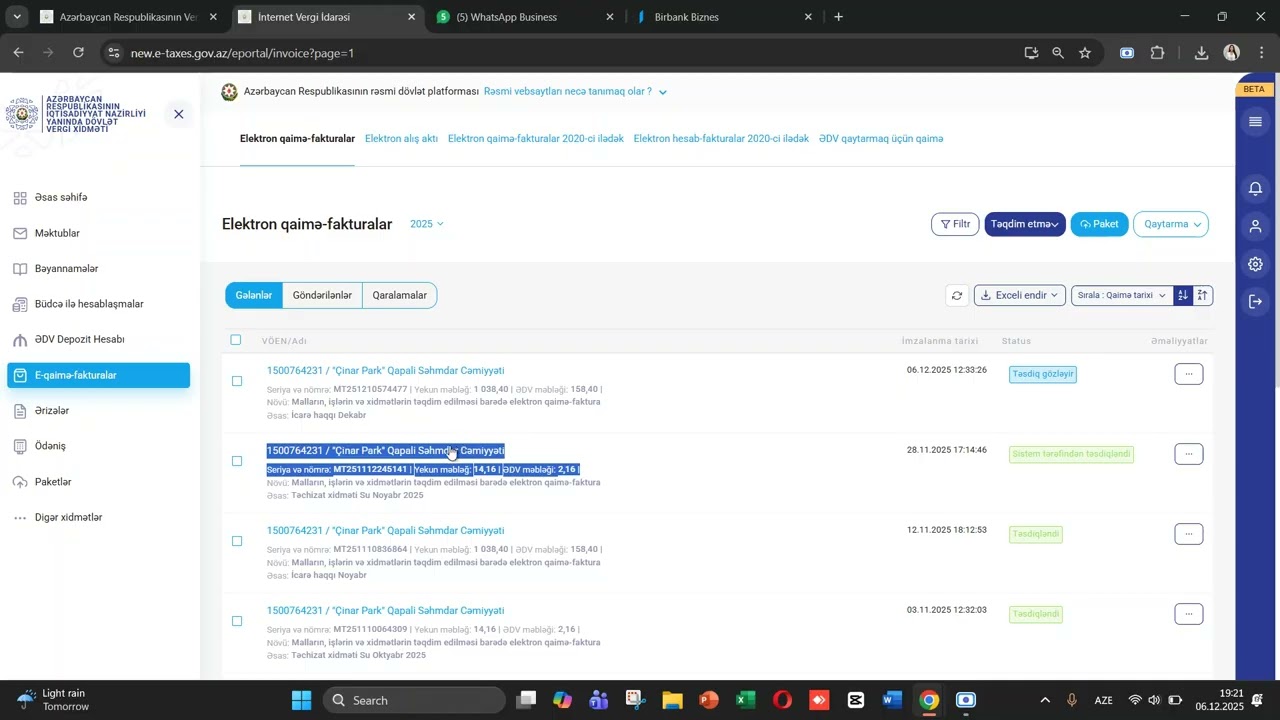
Task: Open Excel from the taskbar
Action: 746,700
